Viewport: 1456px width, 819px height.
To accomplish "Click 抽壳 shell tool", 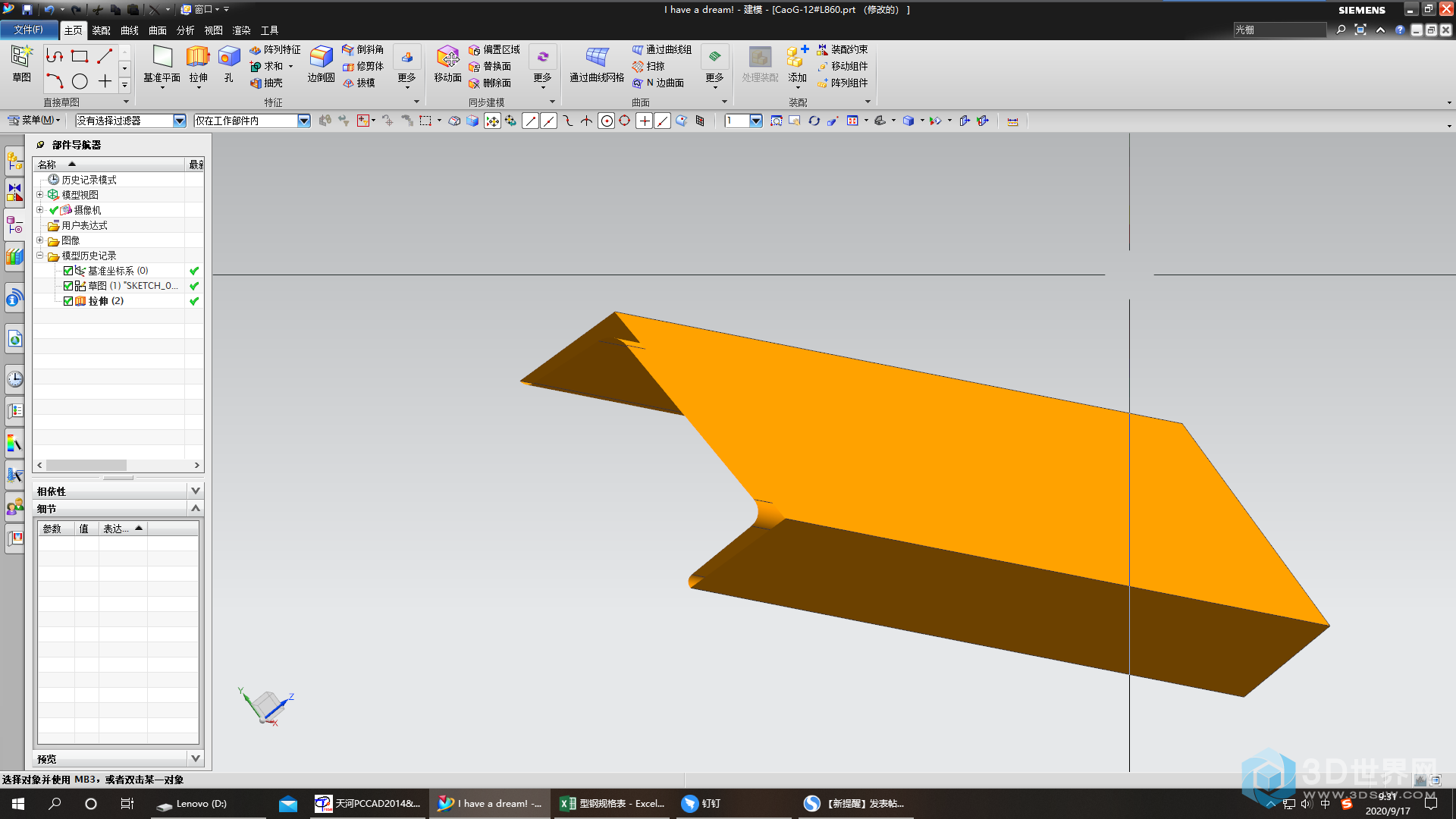I will pos(266,83).
